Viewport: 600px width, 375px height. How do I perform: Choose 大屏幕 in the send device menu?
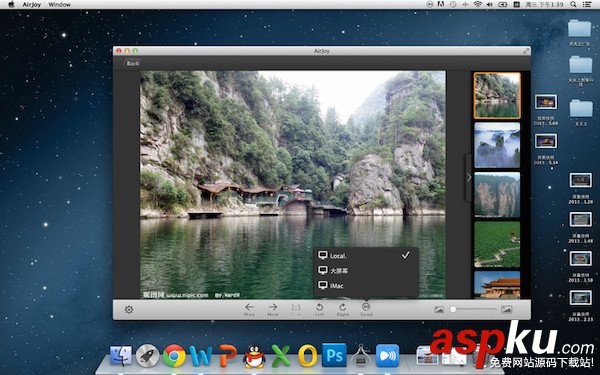[x=366, y=270]
